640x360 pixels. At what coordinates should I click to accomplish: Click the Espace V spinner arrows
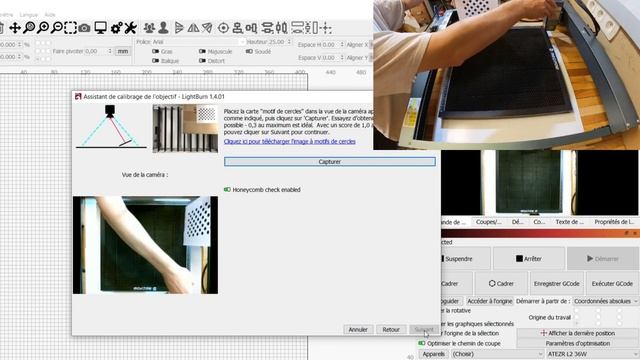coord(342,58)
